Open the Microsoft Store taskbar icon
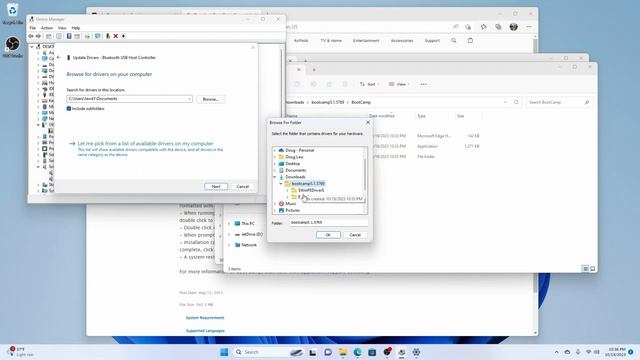Image resolution: width=640 pixels, height=360 pixels. pyautogui.click(x=372, y=352)
